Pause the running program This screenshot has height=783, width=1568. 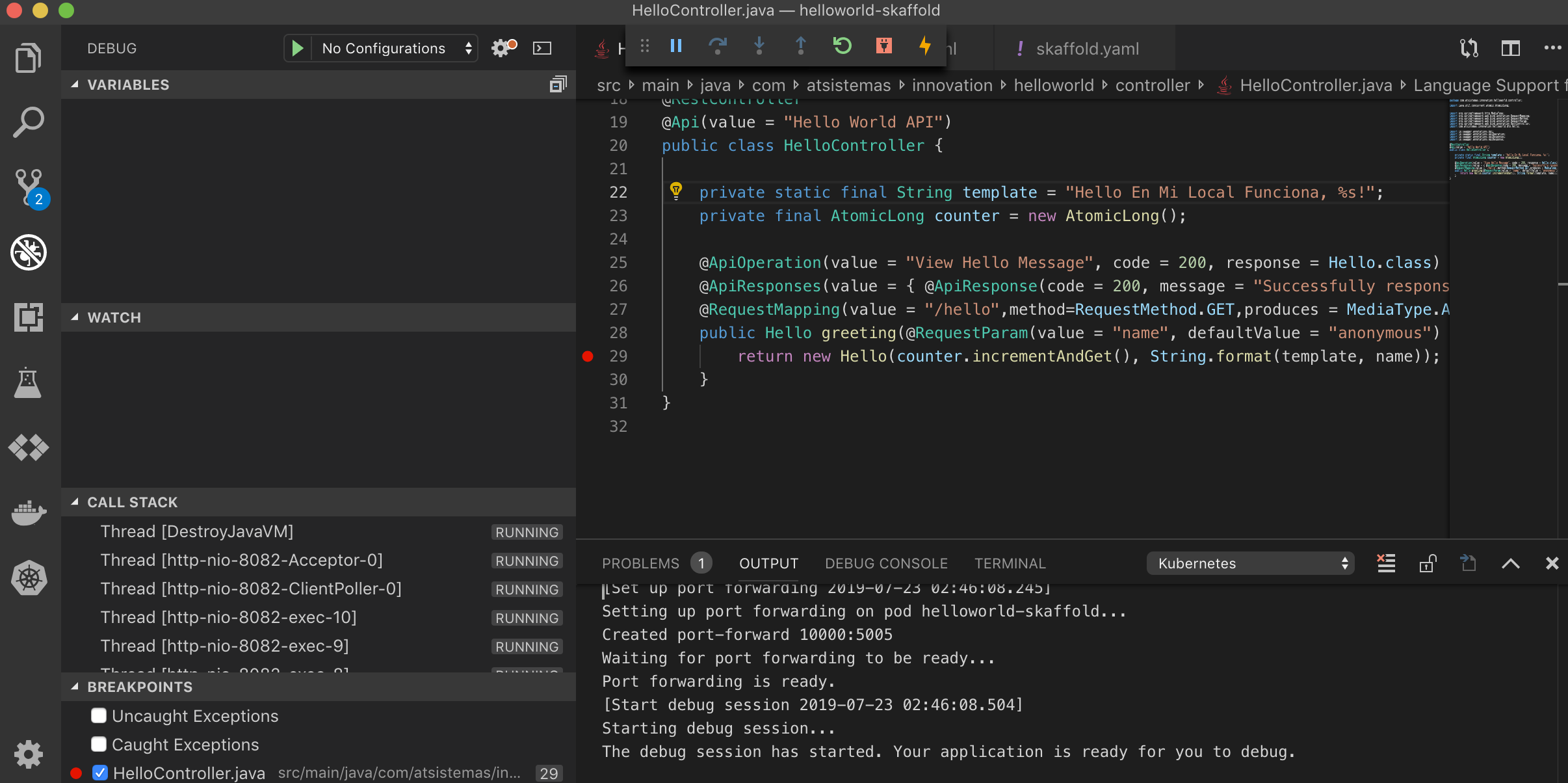point(675,46)
